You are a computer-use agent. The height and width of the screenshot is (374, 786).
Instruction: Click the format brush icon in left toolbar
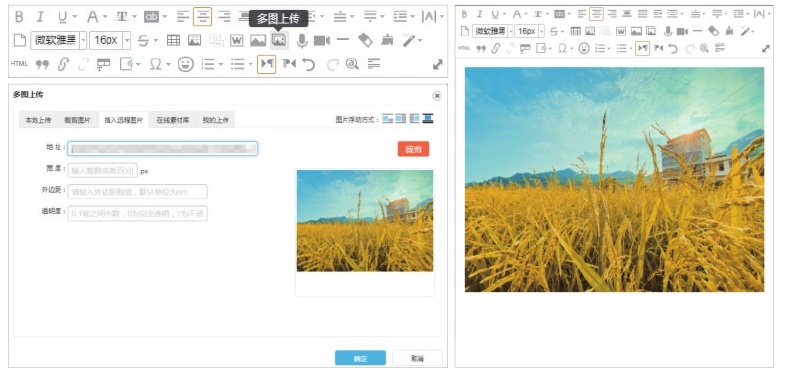click(387, 40)
